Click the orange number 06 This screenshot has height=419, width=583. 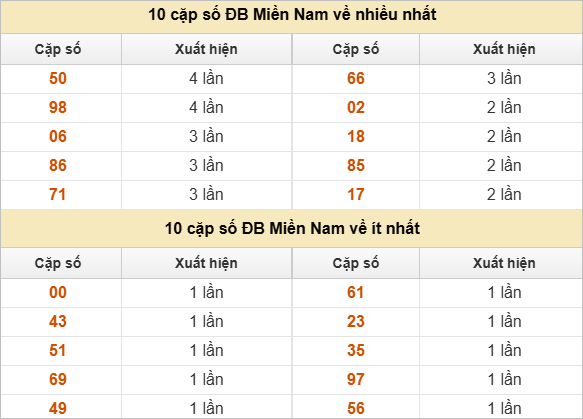tap(58, 136)
